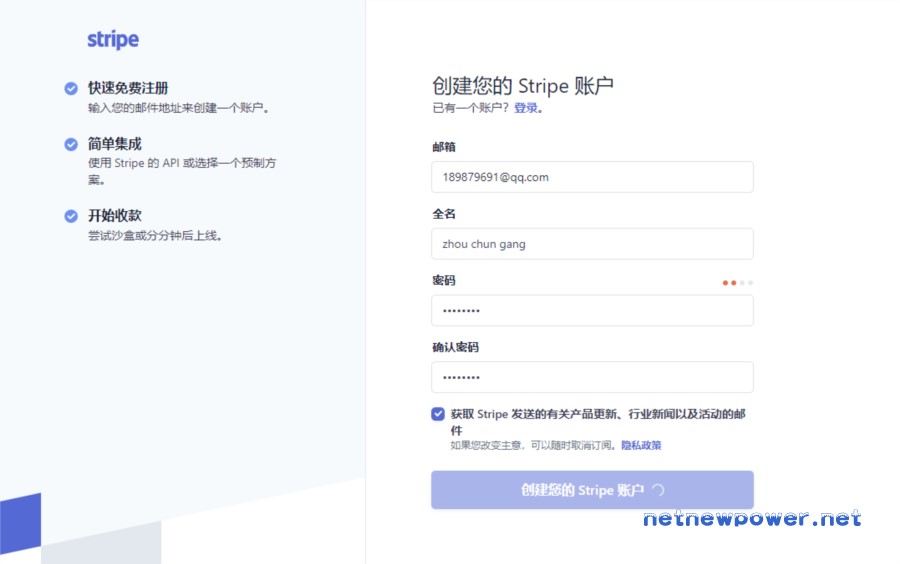
Task: Click the 创建您的 Stripe 账户 heading
Action: click(x=523, y=86)
